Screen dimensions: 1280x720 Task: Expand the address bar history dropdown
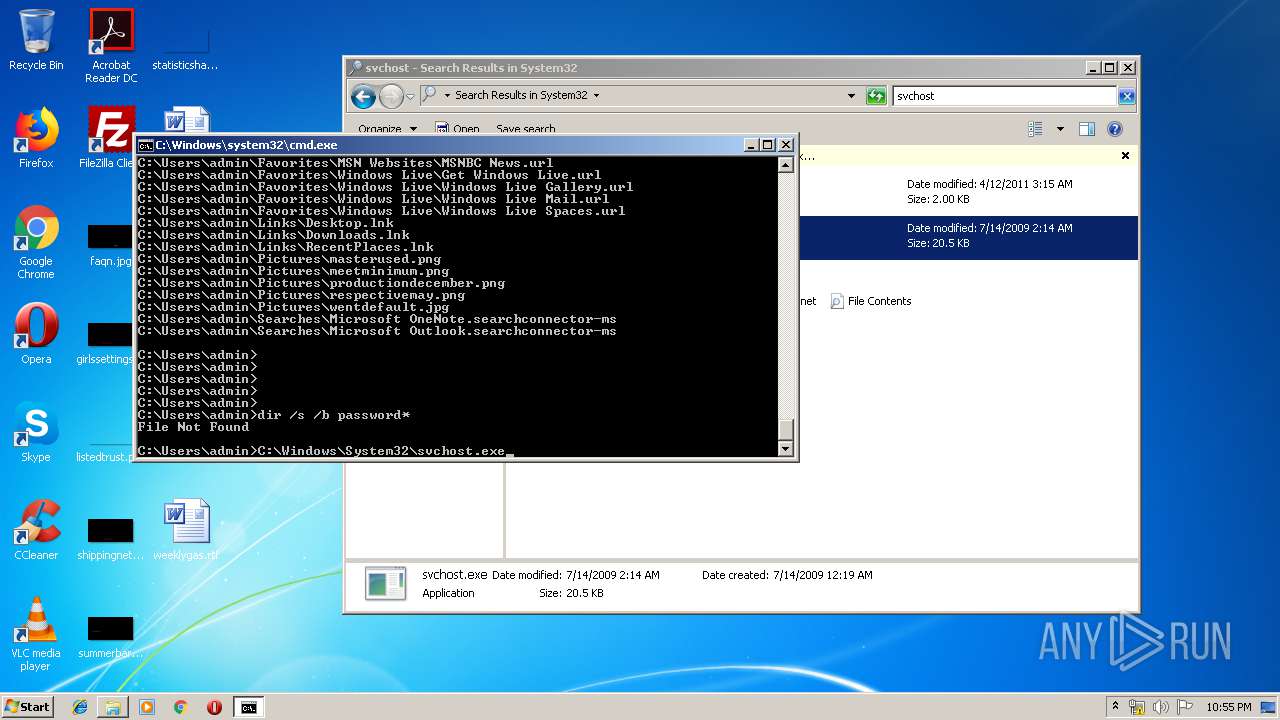[852, 96]
